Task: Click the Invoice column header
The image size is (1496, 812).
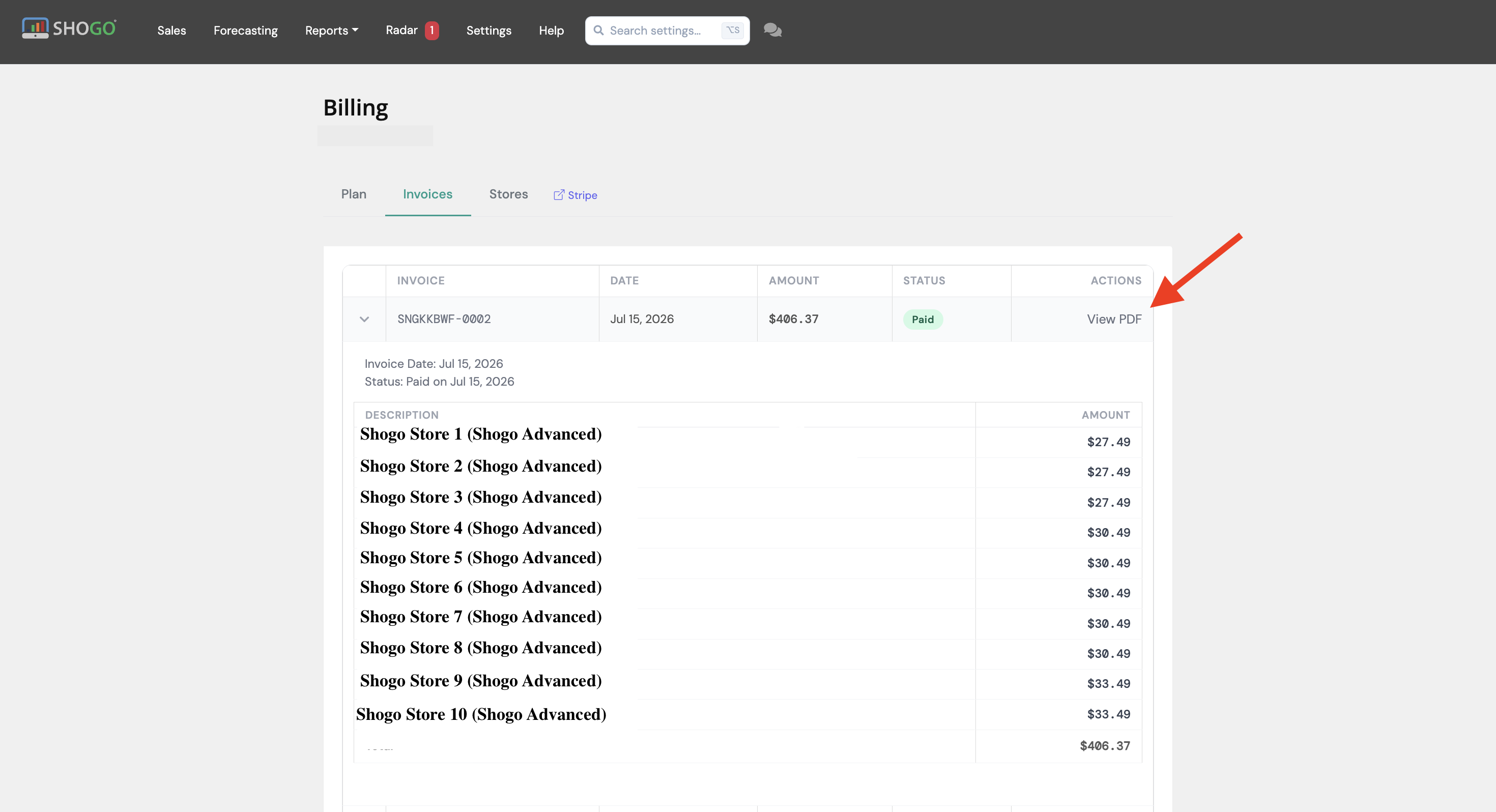Action: (x=421, y=280)
